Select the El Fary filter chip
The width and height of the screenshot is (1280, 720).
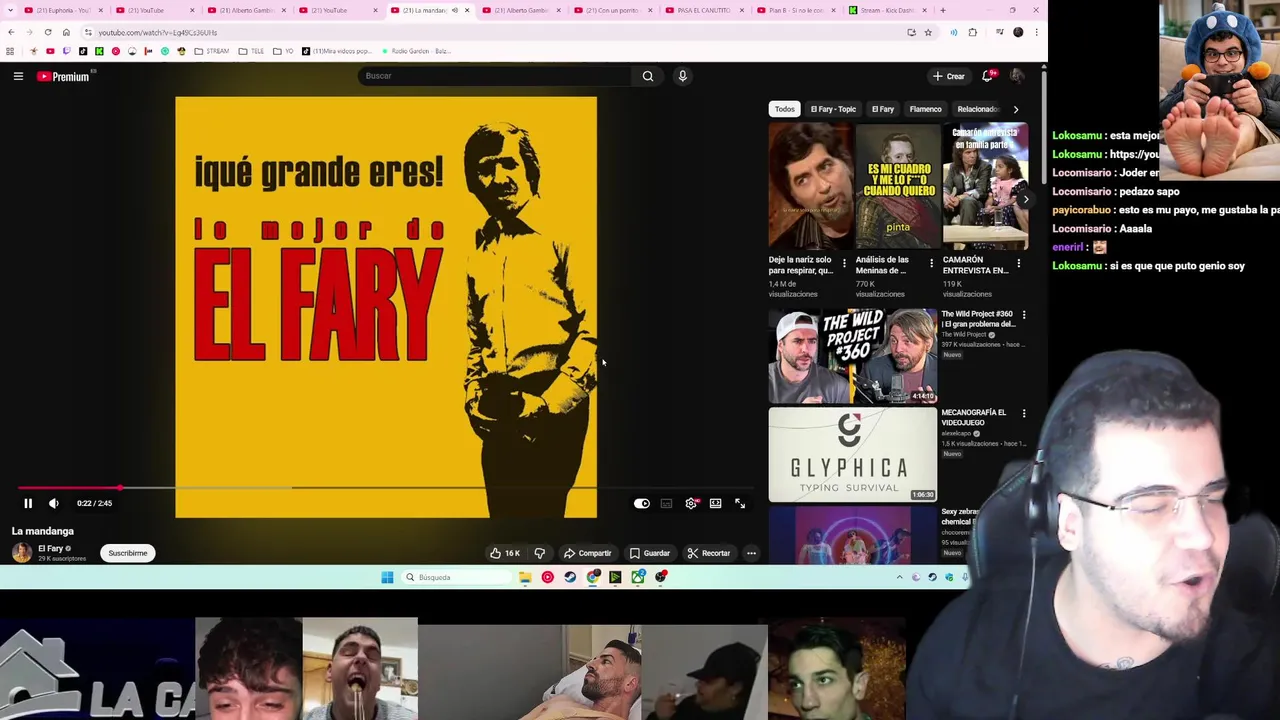click(883, 109)
